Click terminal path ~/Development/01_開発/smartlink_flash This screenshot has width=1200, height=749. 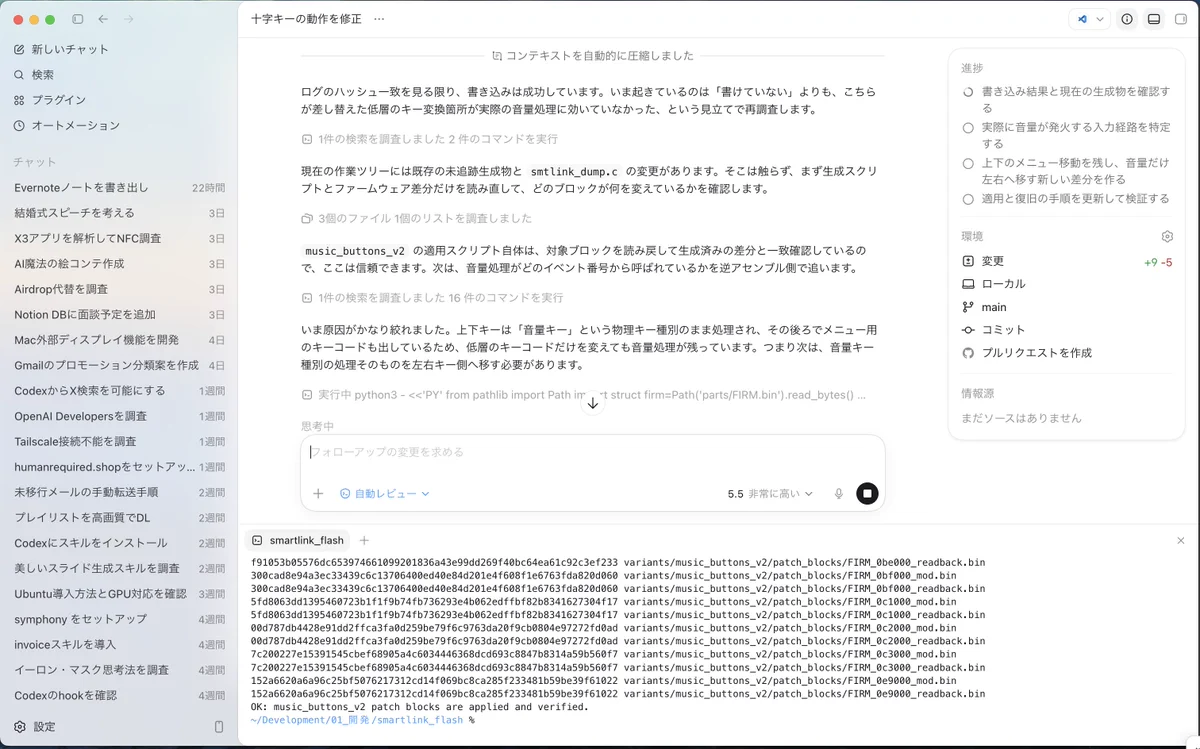pos(357,720)
